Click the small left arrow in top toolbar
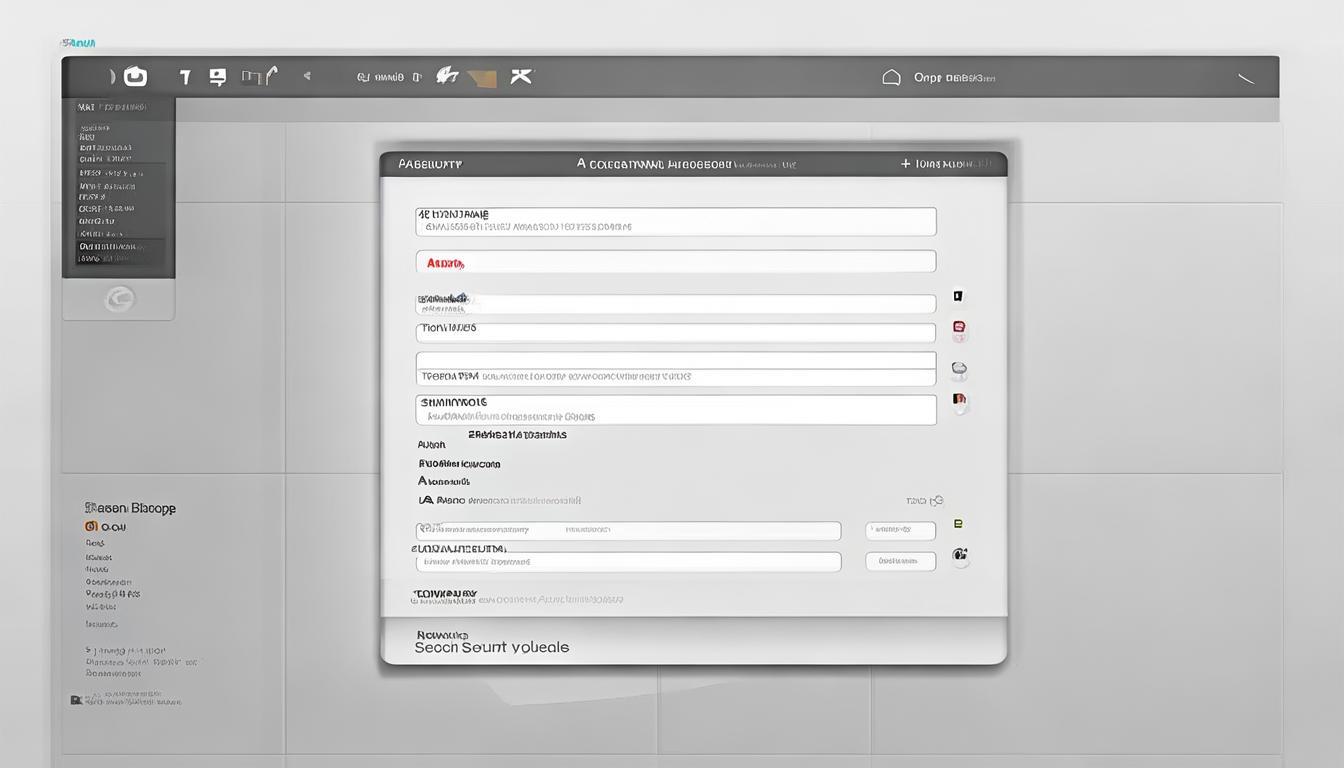 (307, 76)
